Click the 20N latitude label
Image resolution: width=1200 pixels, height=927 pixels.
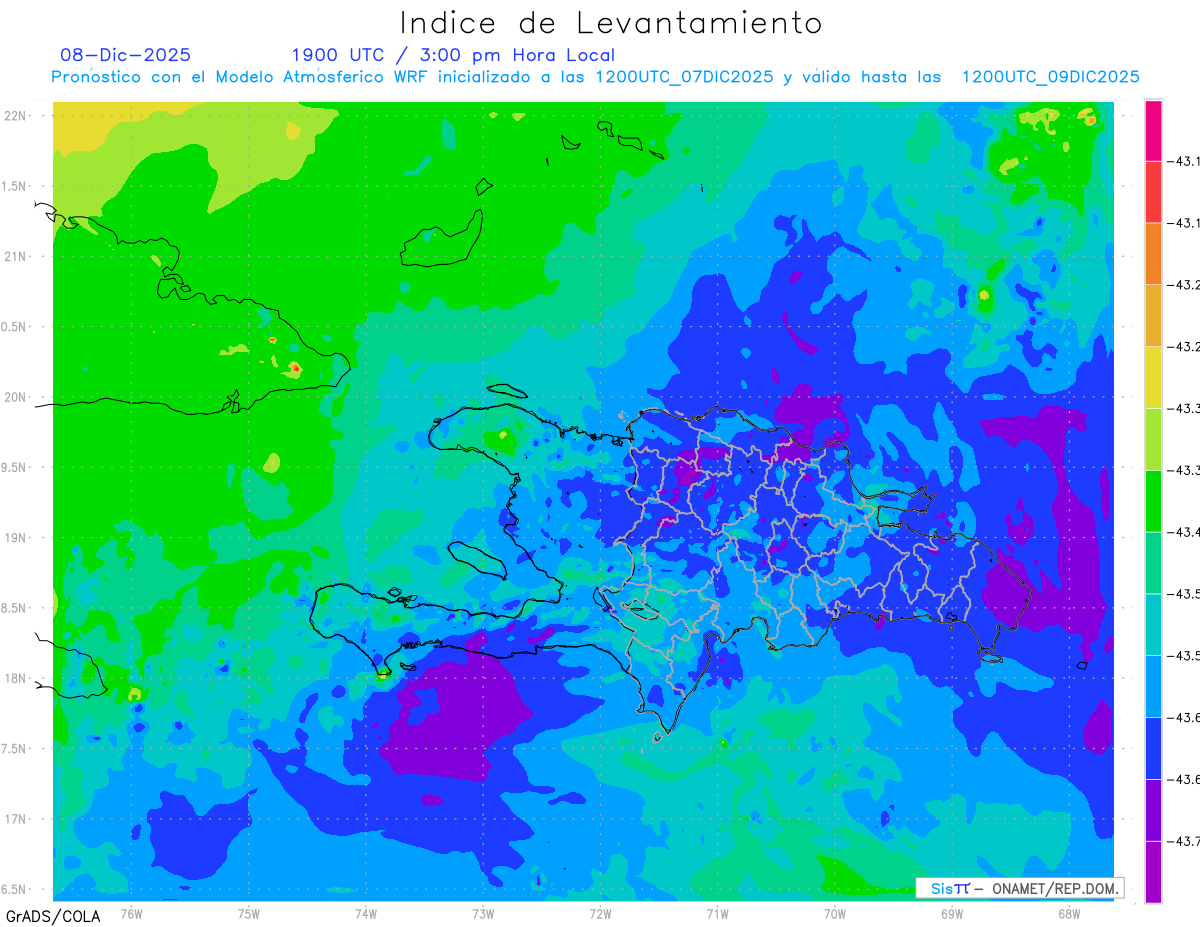point(16,397)
